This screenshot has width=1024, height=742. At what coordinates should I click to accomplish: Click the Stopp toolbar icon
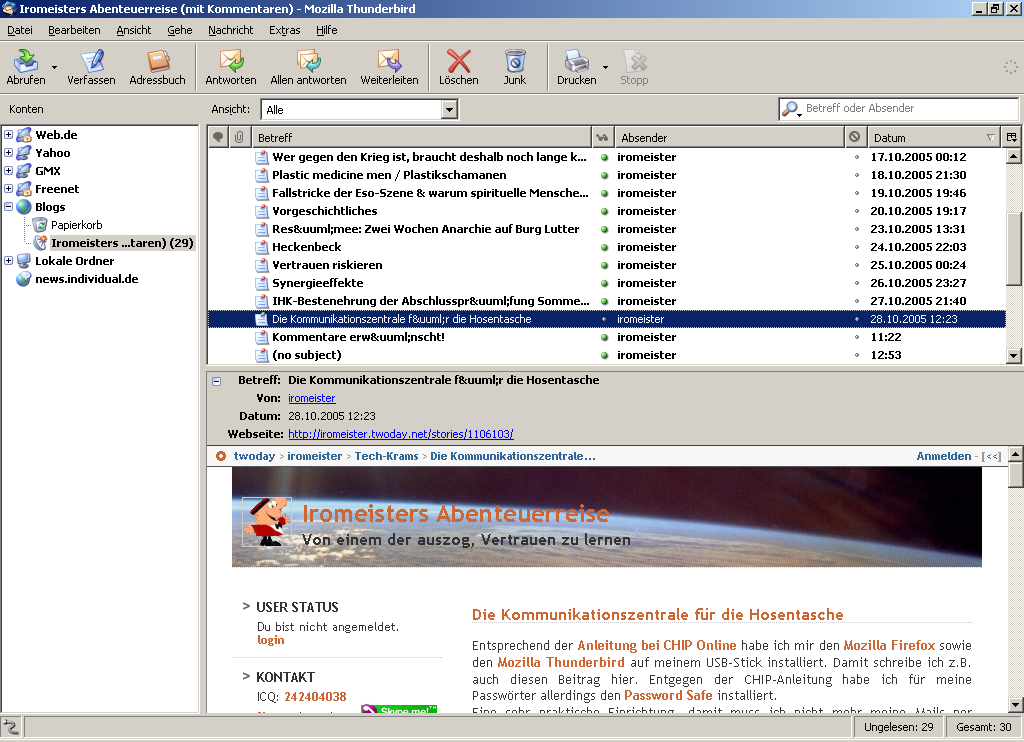pyautogui.click(x=635, y=61)
